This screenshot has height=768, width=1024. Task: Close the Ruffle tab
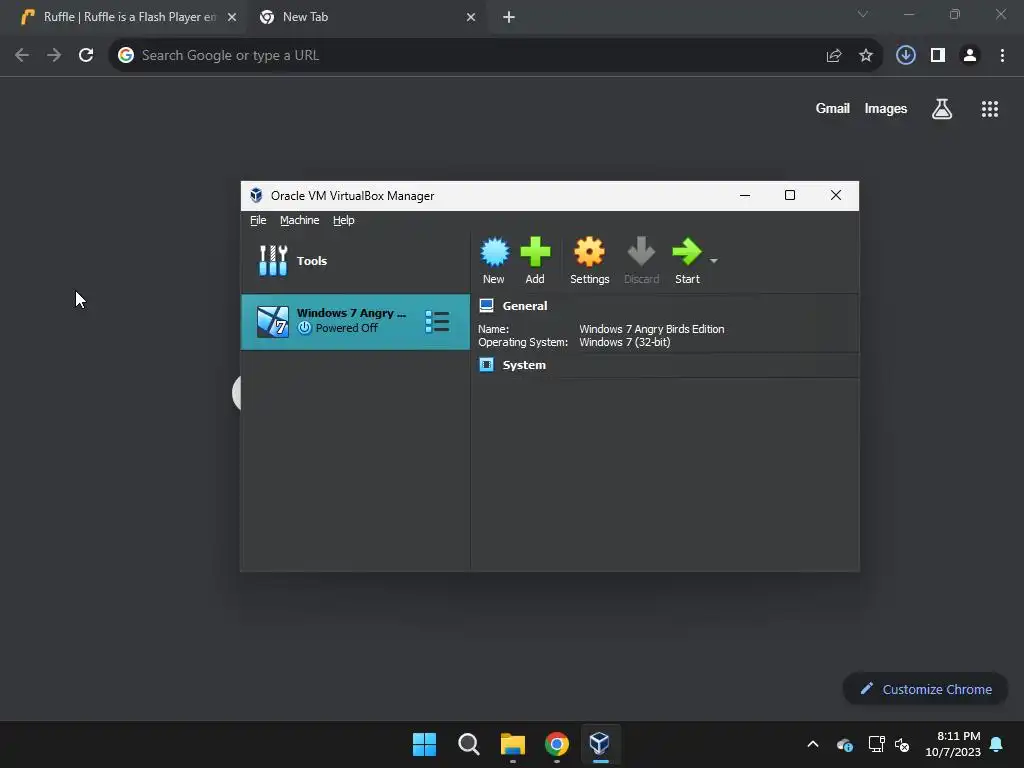(x=232, y=17)
